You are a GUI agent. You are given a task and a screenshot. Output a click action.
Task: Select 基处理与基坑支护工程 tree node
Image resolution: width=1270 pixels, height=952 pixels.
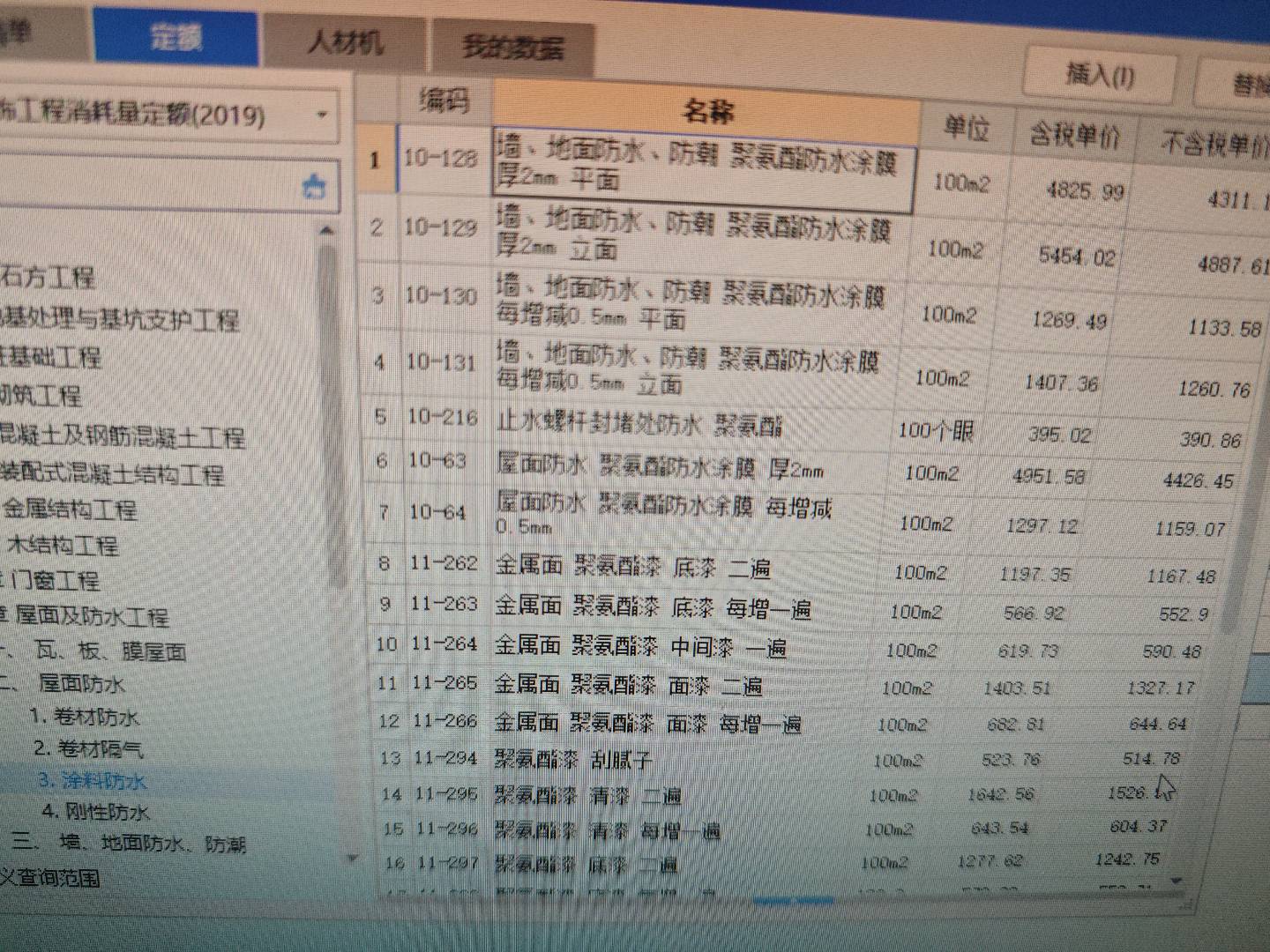coord(119,318)
